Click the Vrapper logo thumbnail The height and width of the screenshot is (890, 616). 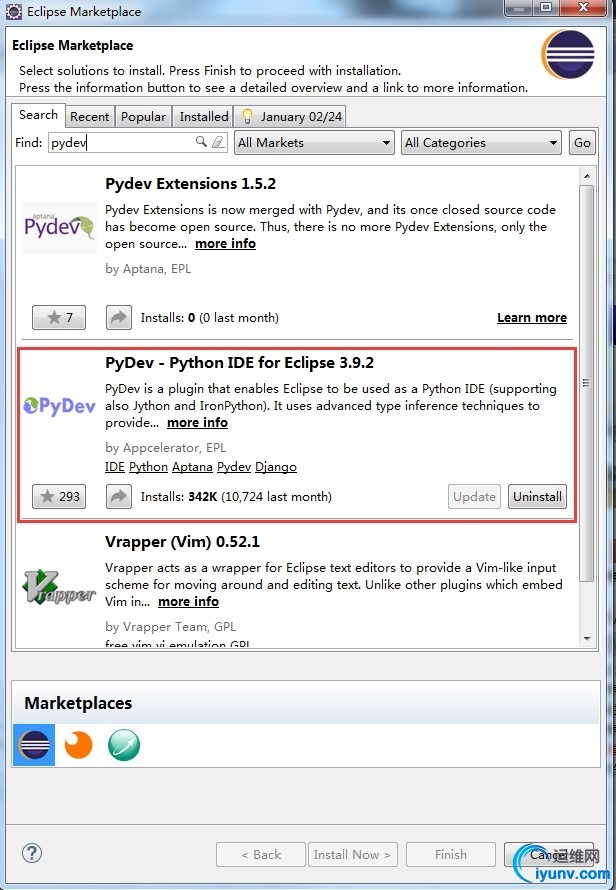tap(59, 587)
